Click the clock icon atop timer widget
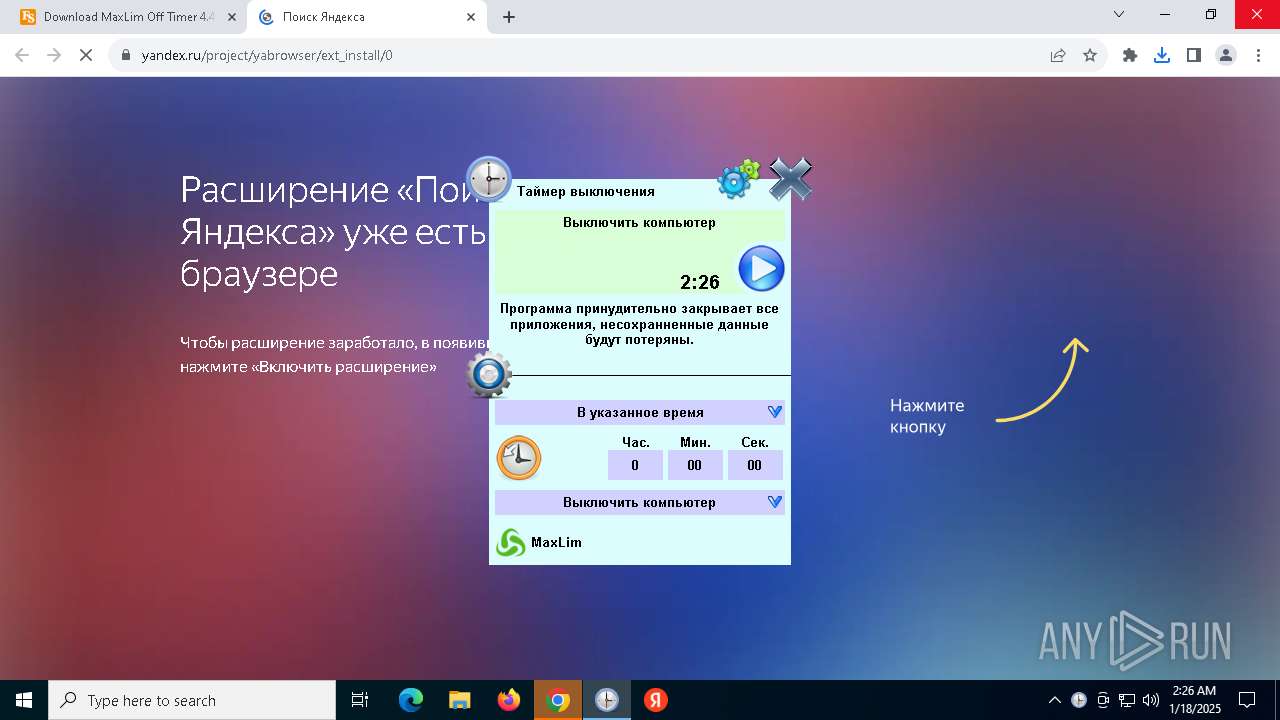Viewport: 1280px width, 720px height. tap(489, 179)
